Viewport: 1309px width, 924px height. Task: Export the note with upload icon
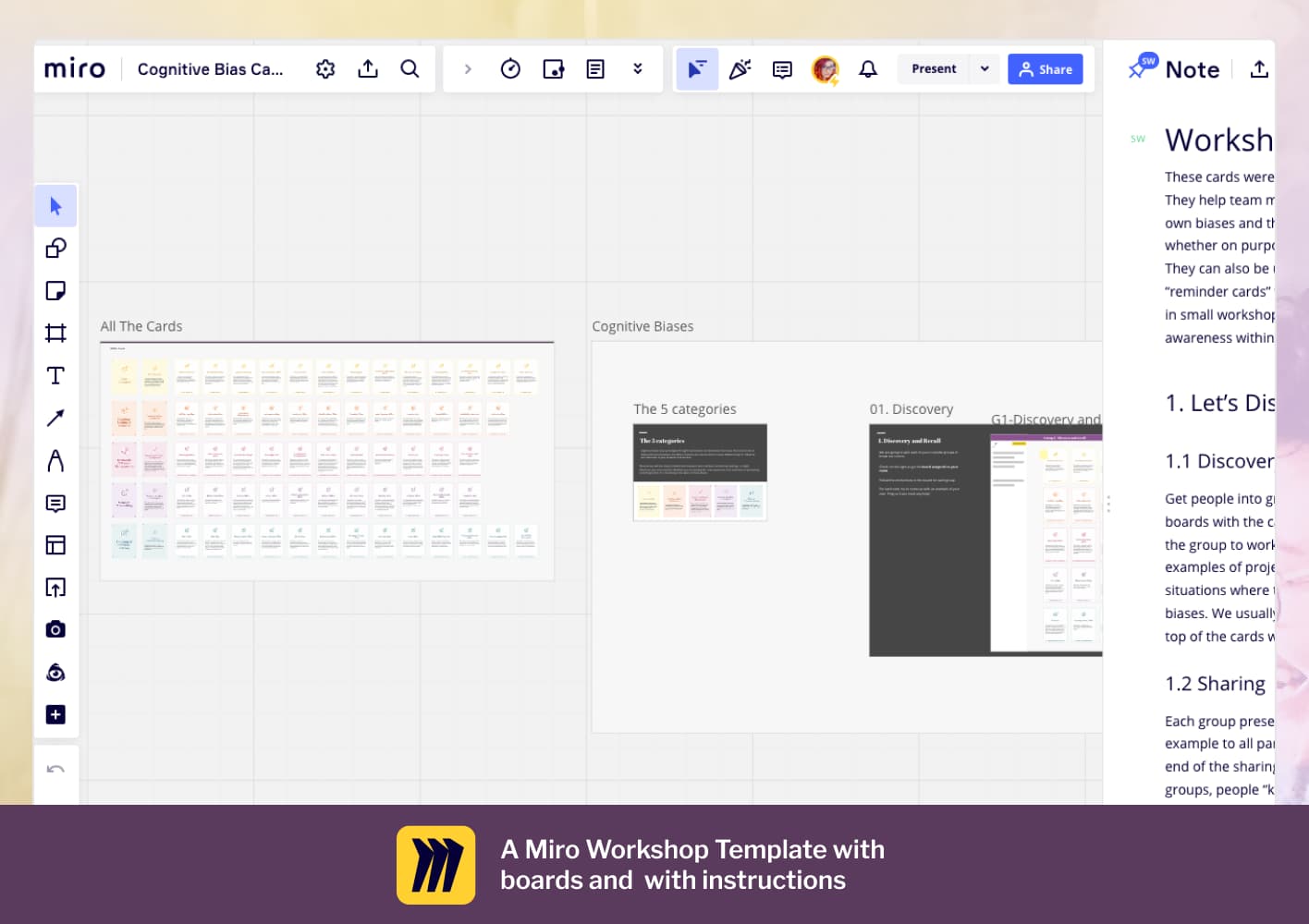1259,69
